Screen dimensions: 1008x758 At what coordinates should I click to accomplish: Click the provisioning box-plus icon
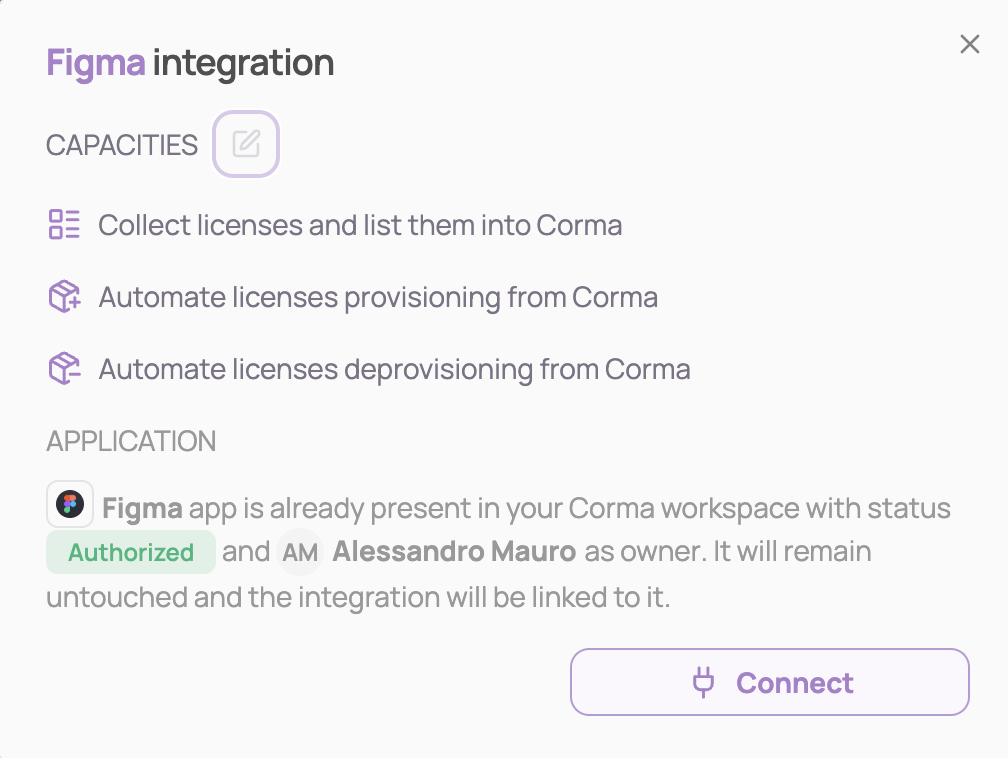(64, 297)
